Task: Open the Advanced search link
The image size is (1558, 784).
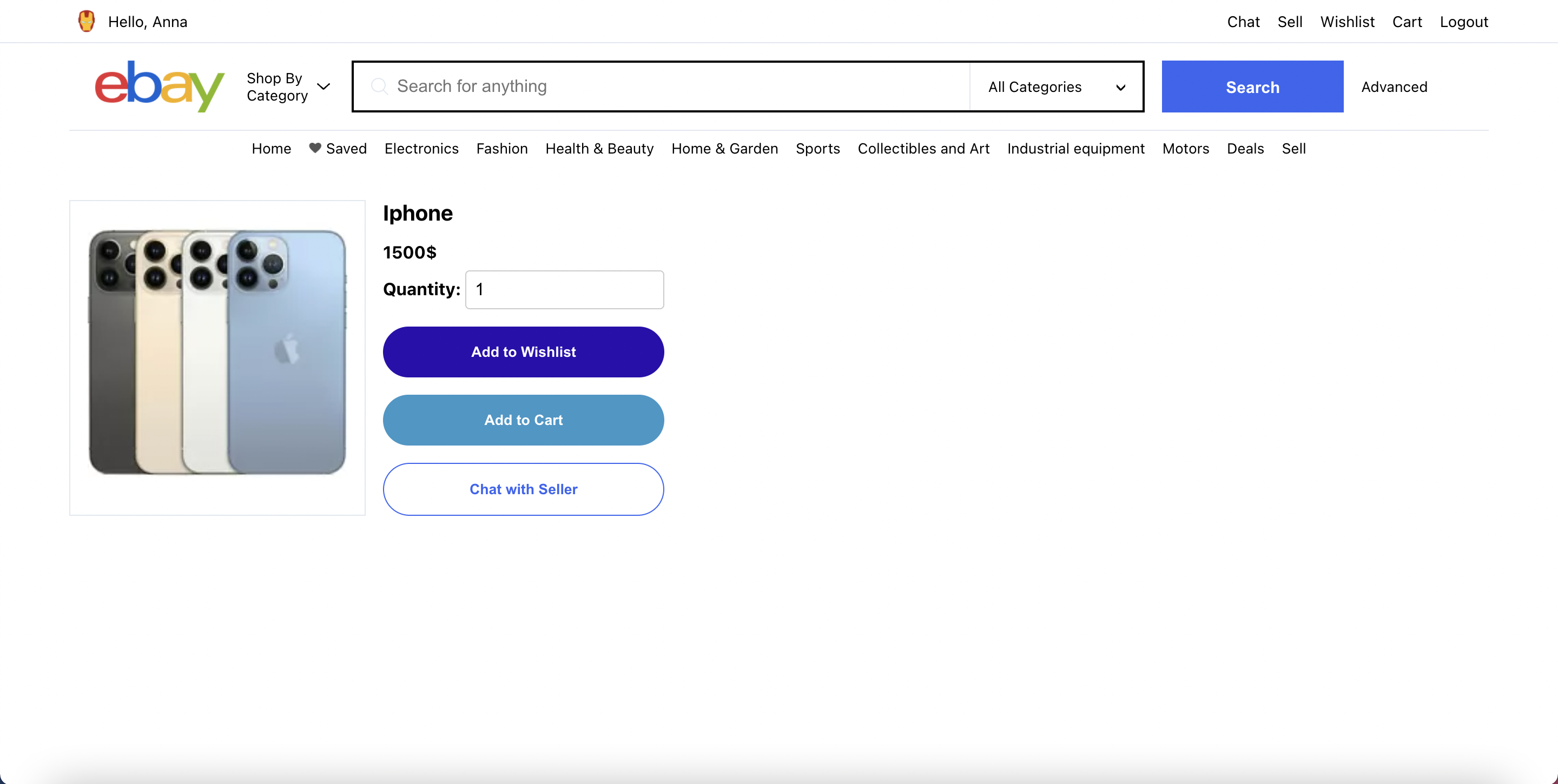Action: click(x=1394, y=87)
